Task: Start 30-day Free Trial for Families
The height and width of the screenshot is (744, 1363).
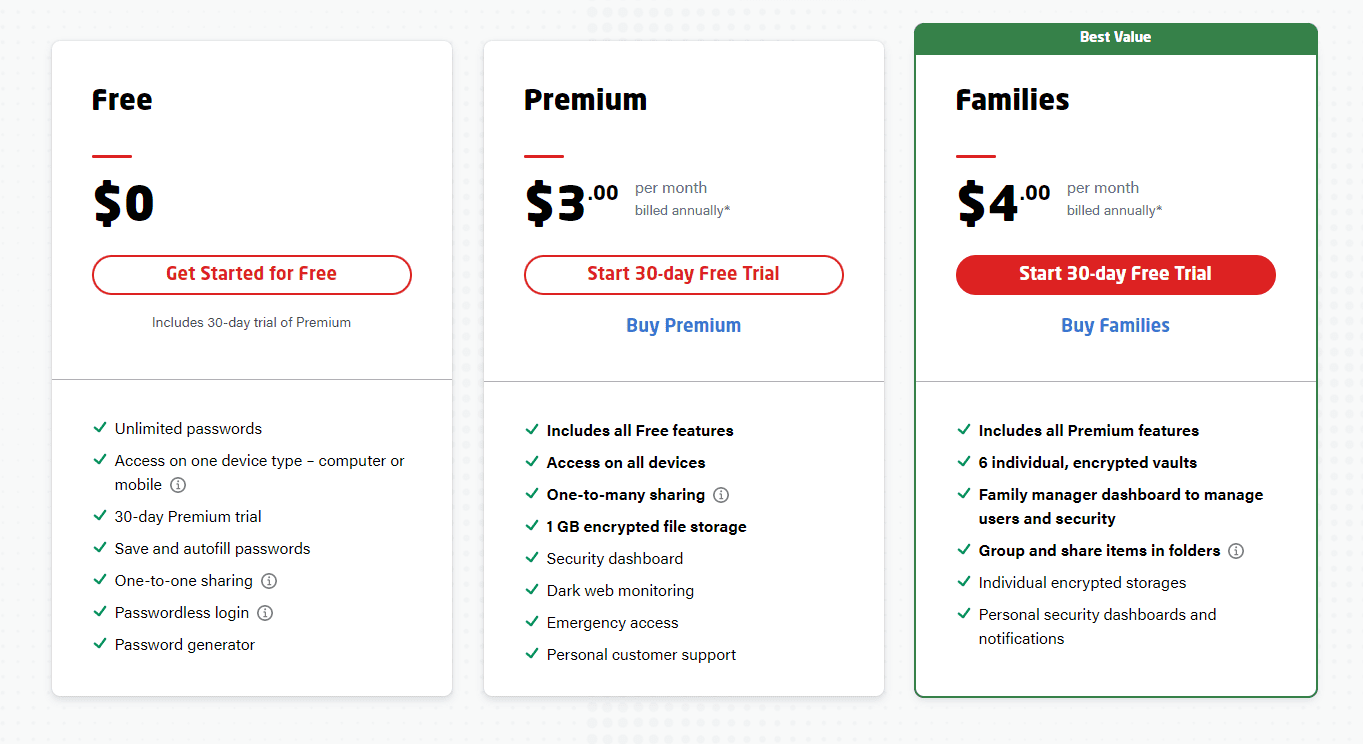Action: pos(1116,275)
